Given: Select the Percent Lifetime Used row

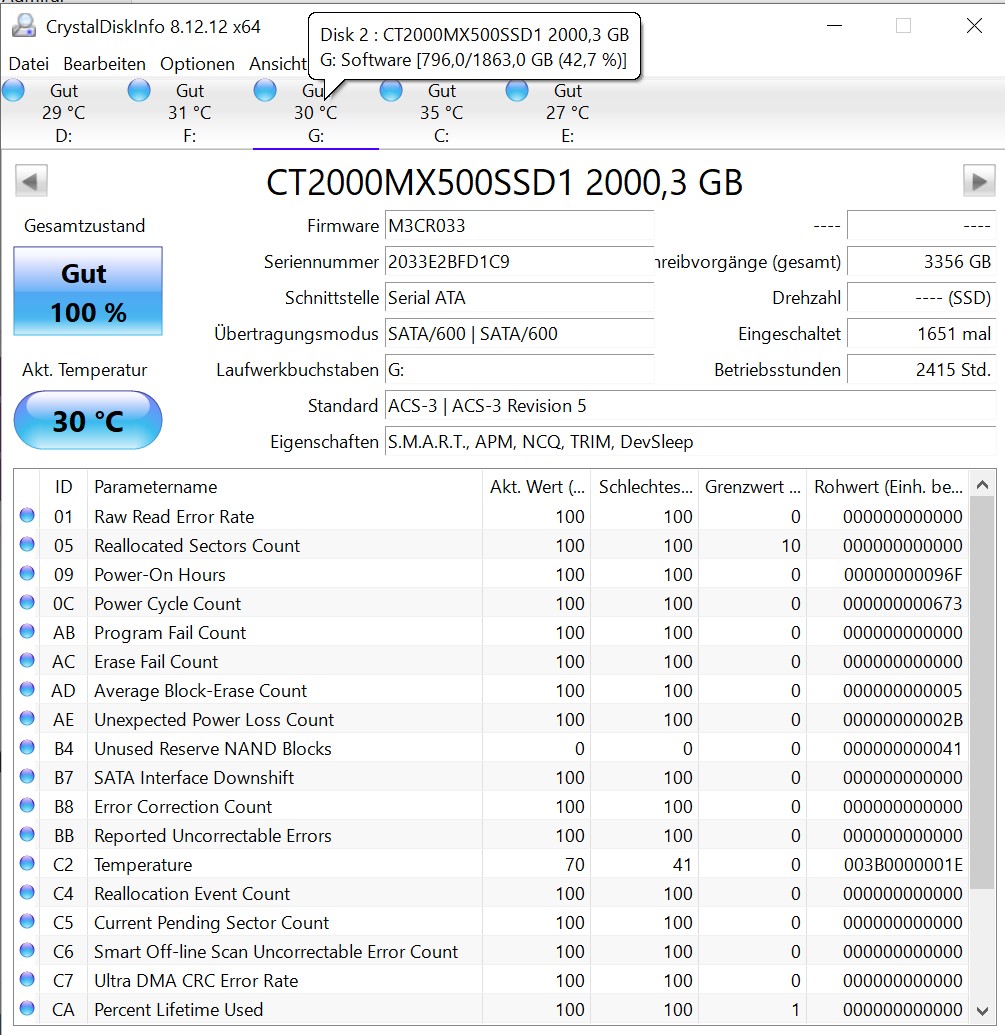Looking at the screenshot, I should pos(491,1011).
